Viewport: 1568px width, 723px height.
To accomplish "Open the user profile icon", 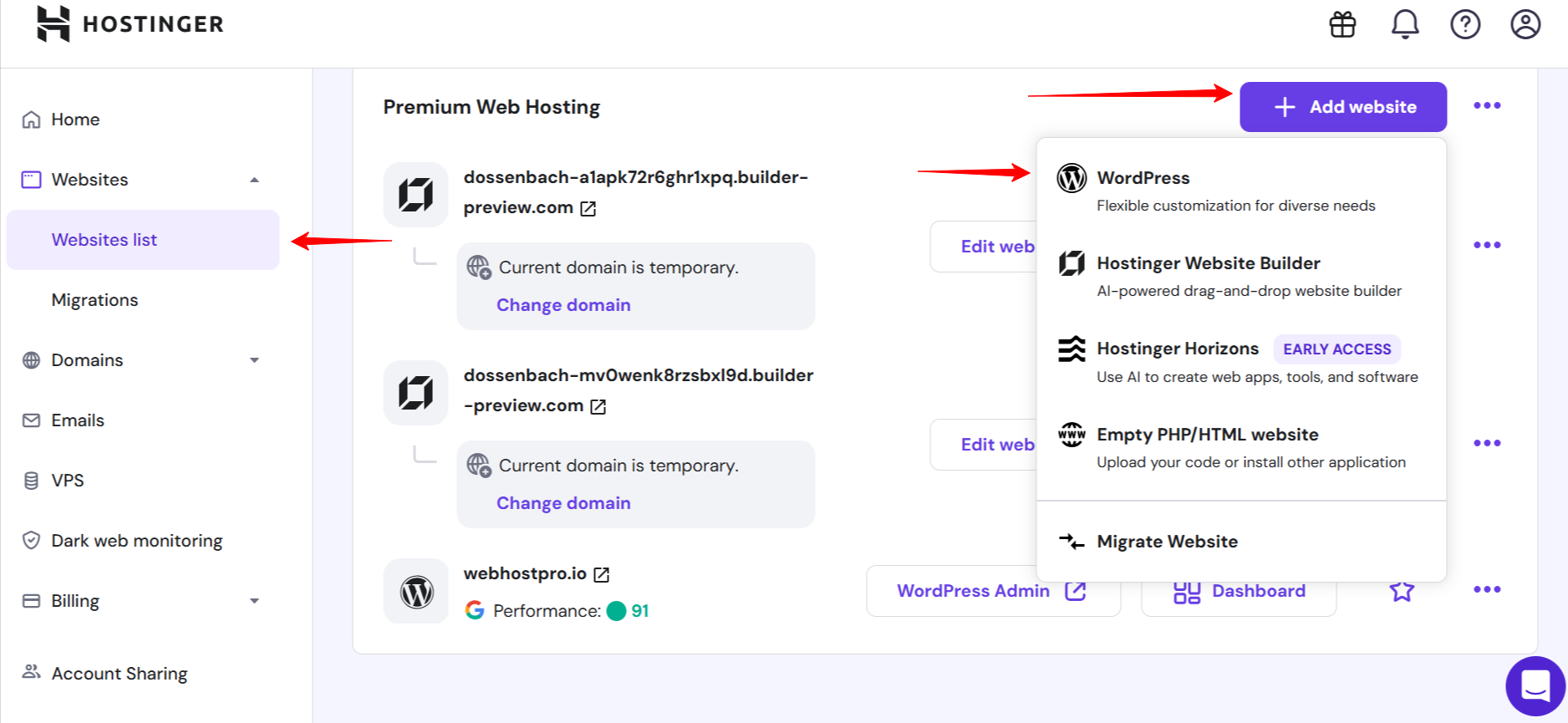I will click(1525, 25).
